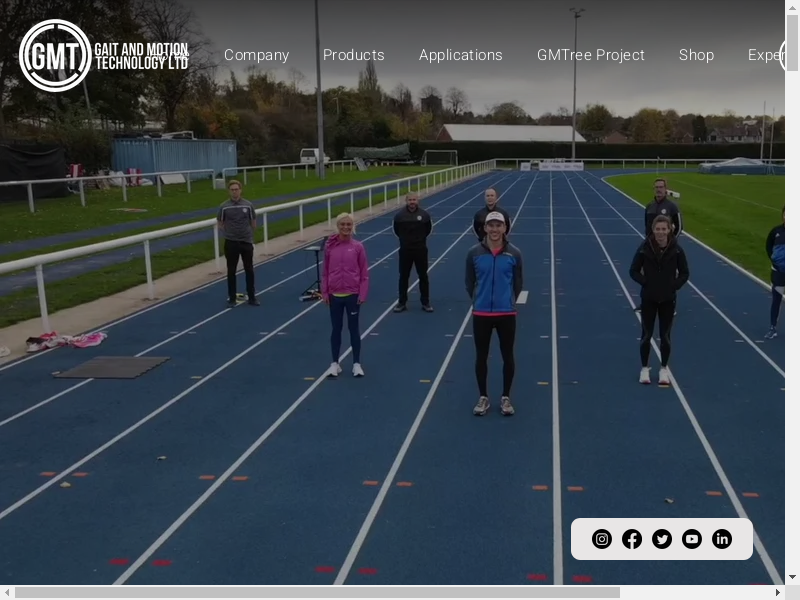Open the Company menu
800x600 pixels.
[256, 55]
